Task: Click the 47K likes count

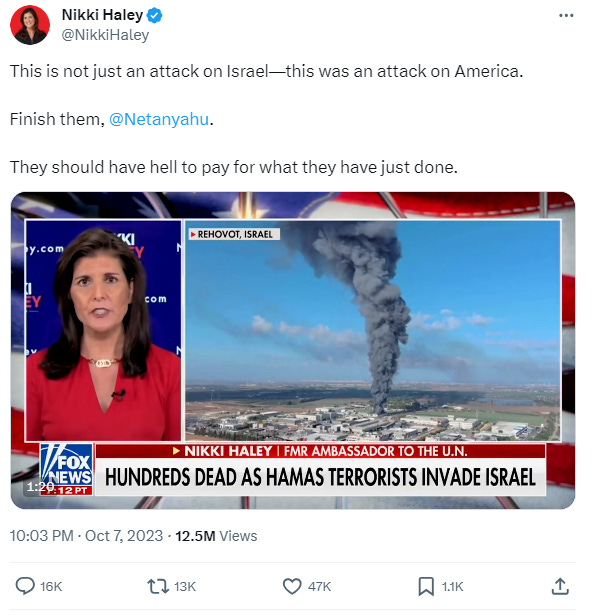Action: click(319, 587)
